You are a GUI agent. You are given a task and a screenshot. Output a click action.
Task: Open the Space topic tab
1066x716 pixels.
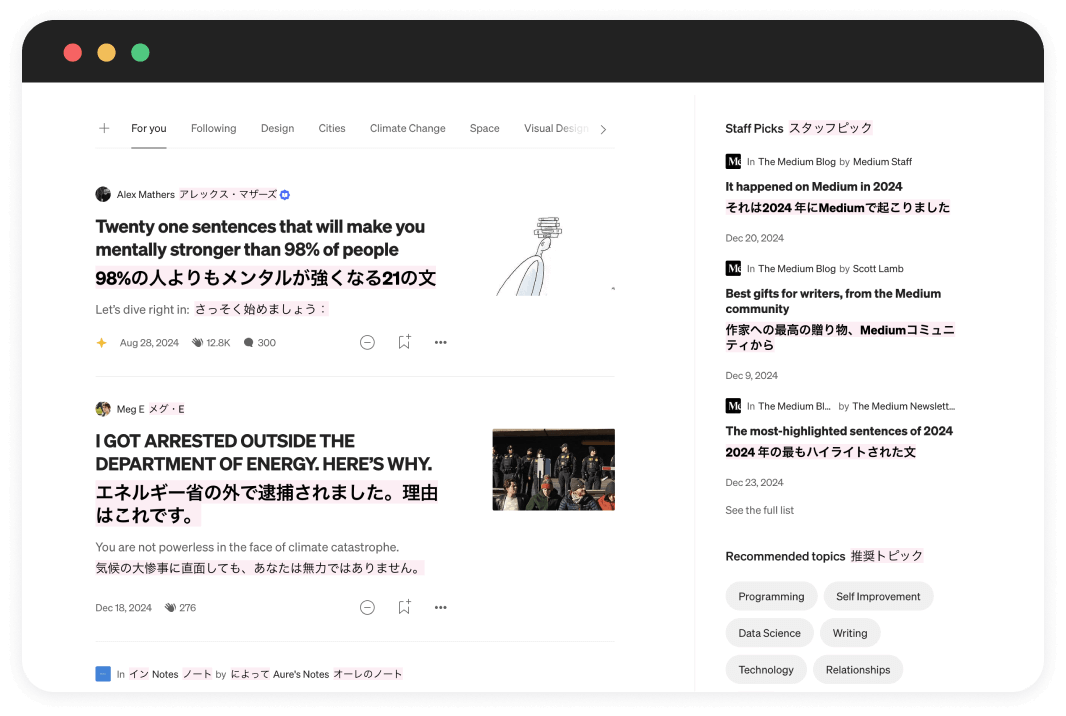485,128
